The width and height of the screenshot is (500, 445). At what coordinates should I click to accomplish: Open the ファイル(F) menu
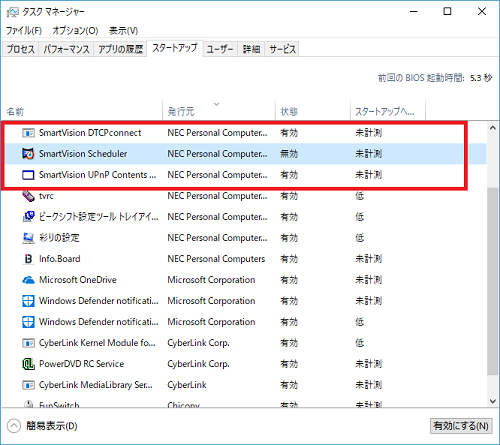[x=24, y=31]
